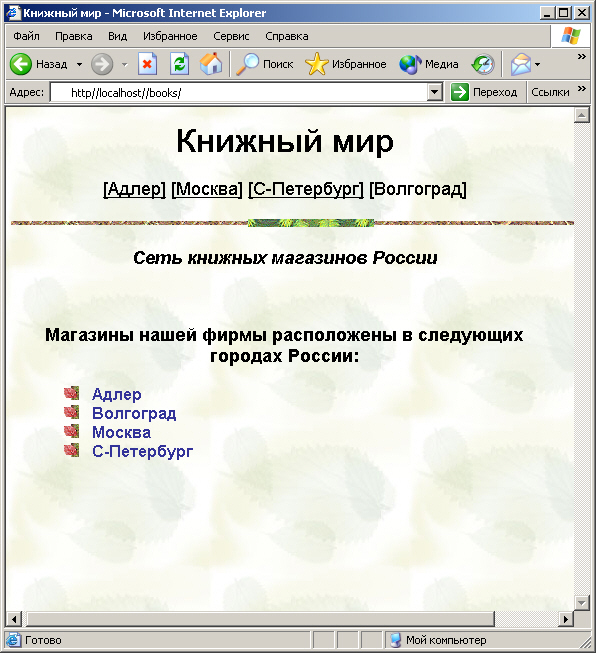Screen dimensions: 596x653
Task: Open the History clock icon
Action: [483, 64]
